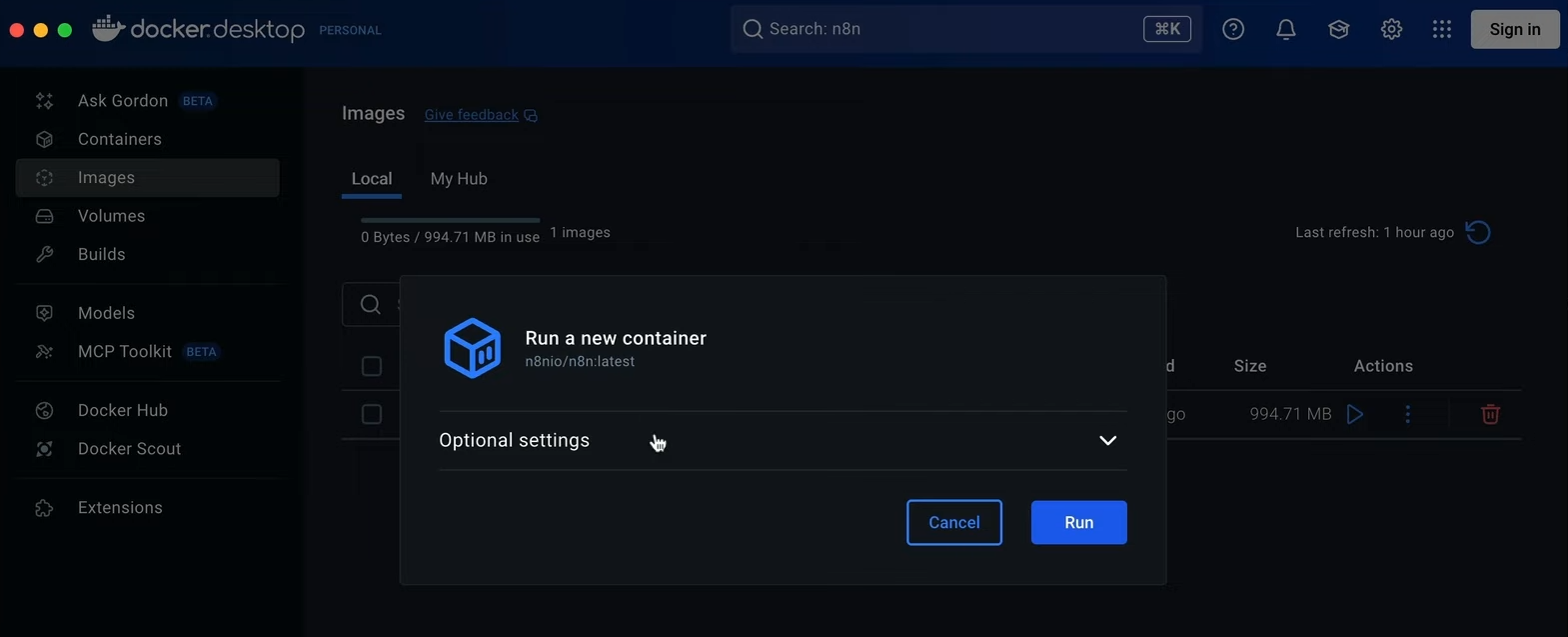
Task: Click the Sign in button
Action: click(1515, 29)
